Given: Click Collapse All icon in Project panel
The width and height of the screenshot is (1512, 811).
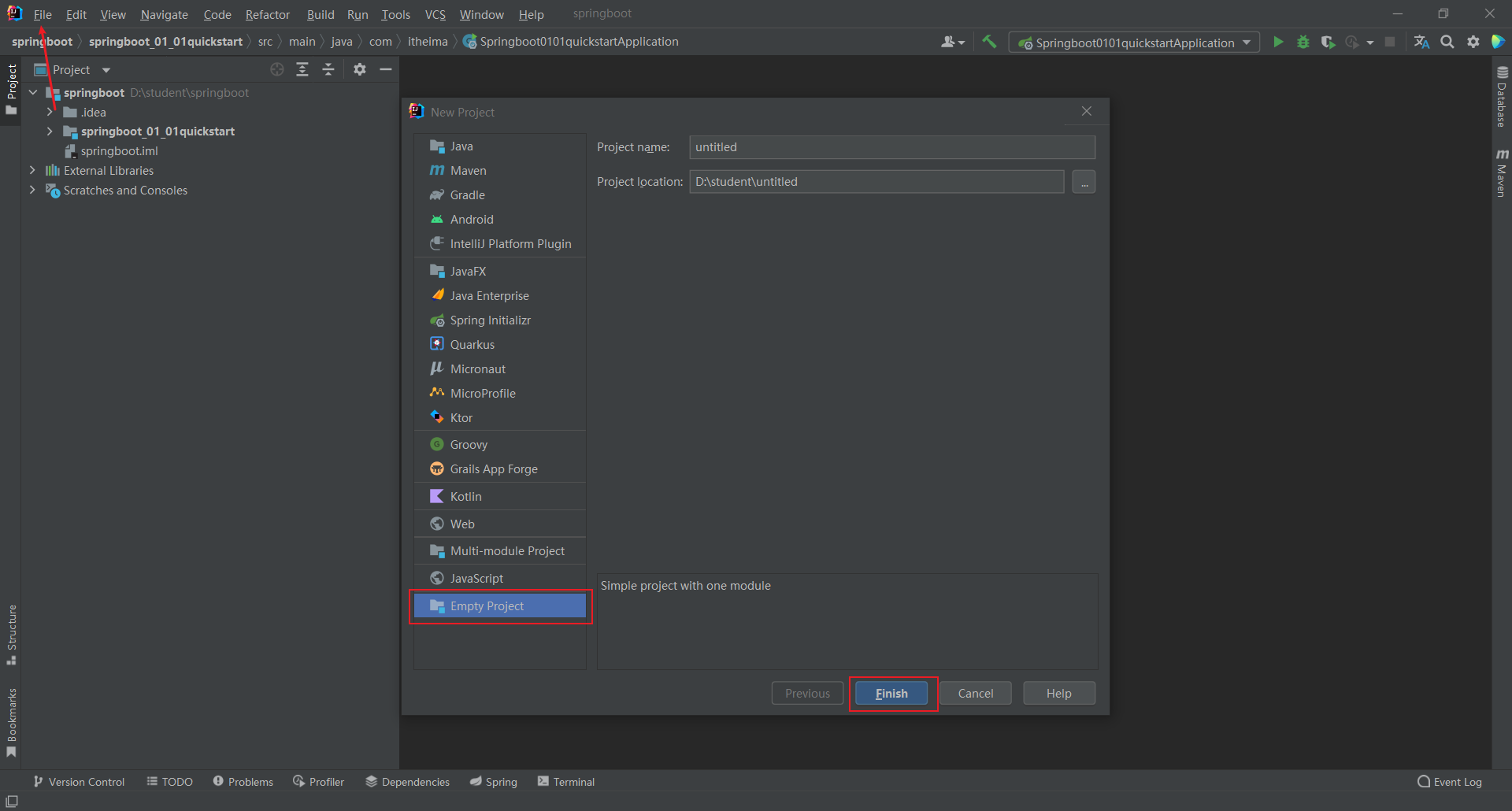Looking at the screenshot, I should point(328,69).
